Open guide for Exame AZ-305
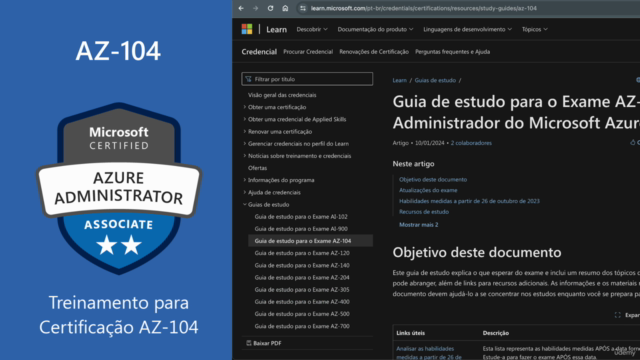The height and width of the screenshot is (360, 640). pyautogui.click(x=302, y=290)
